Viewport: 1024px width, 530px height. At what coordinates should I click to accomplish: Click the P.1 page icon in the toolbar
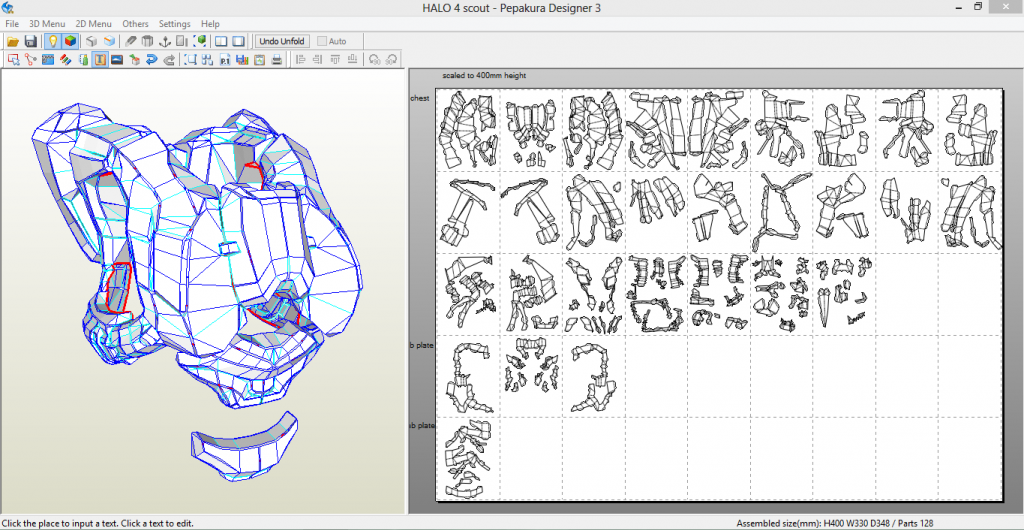(x=224, y=60)
